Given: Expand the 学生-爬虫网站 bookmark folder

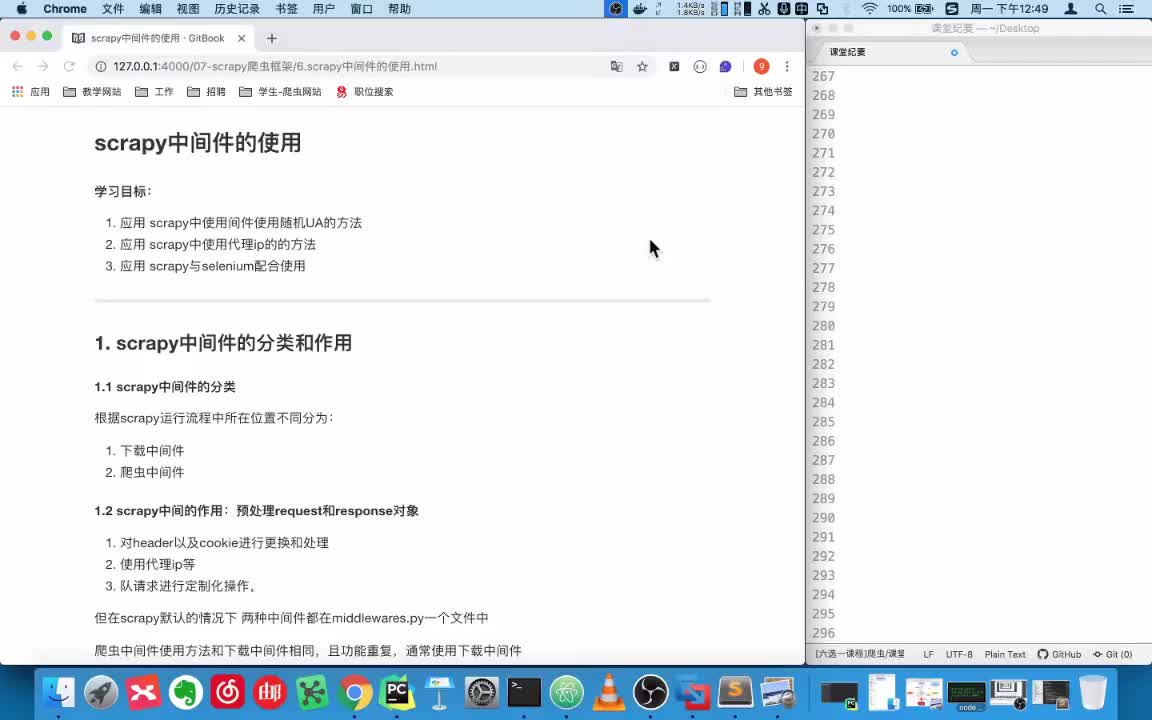Looking at the screenshot, I should [280, 92].
